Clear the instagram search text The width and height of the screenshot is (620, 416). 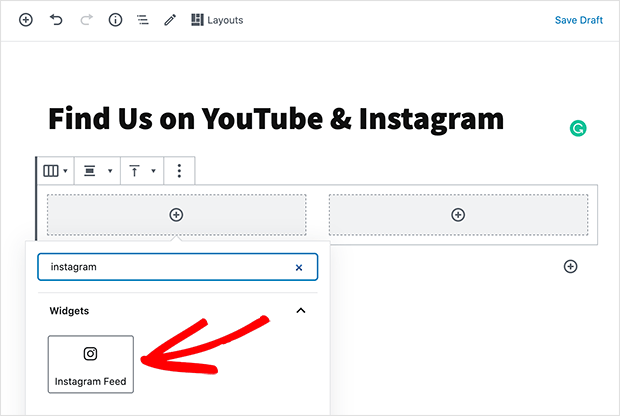point(299,268)
